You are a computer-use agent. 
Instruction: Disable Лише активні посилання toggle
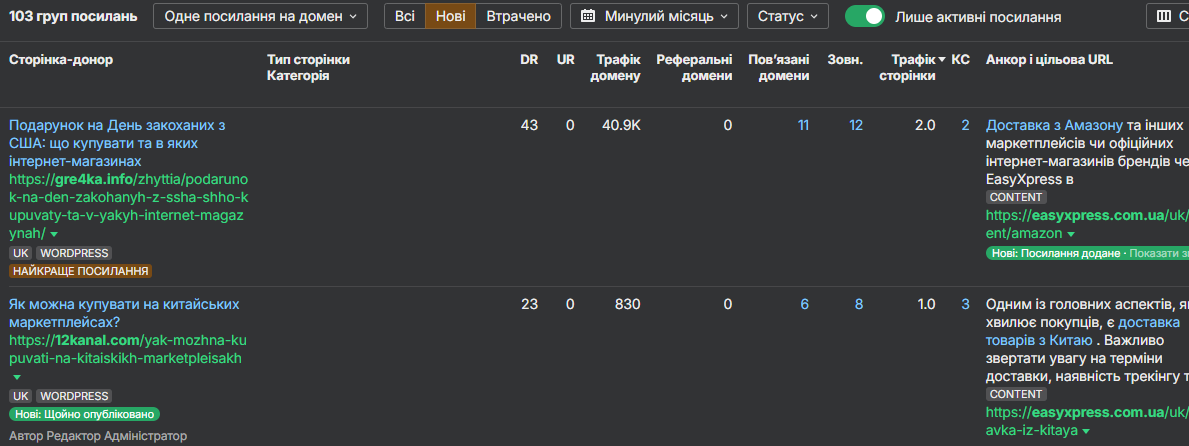click(864, 17)
